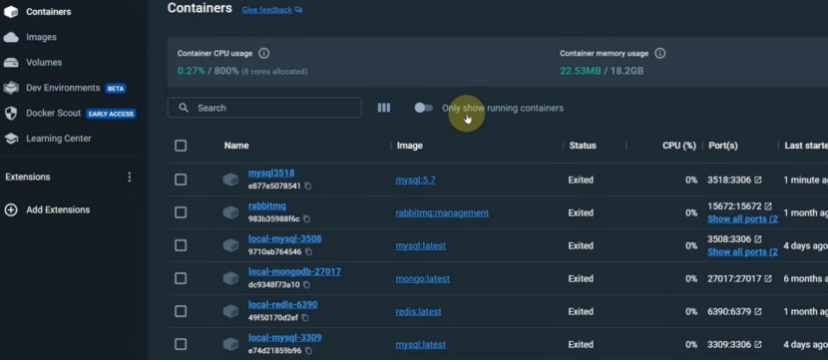Click the container Search input field

click(x=265, y=108)
